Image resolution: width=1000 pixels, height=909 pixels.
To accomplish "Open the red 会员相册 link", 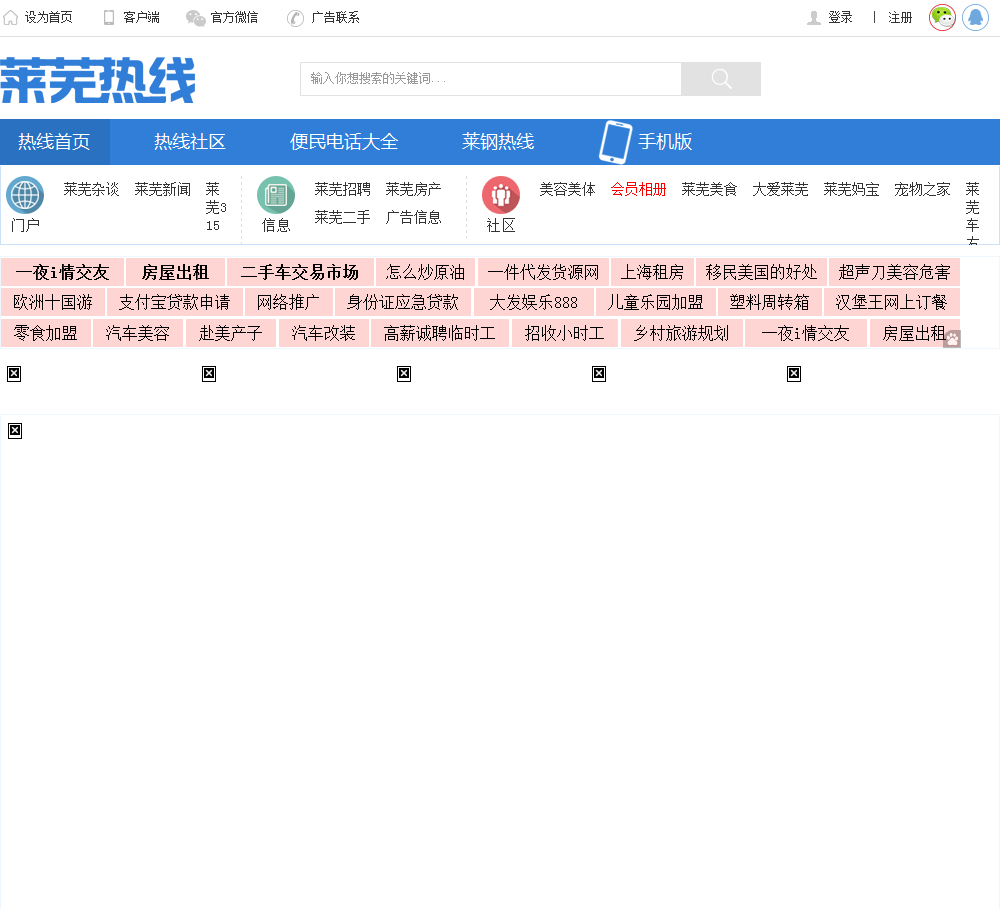I will 638,189.
